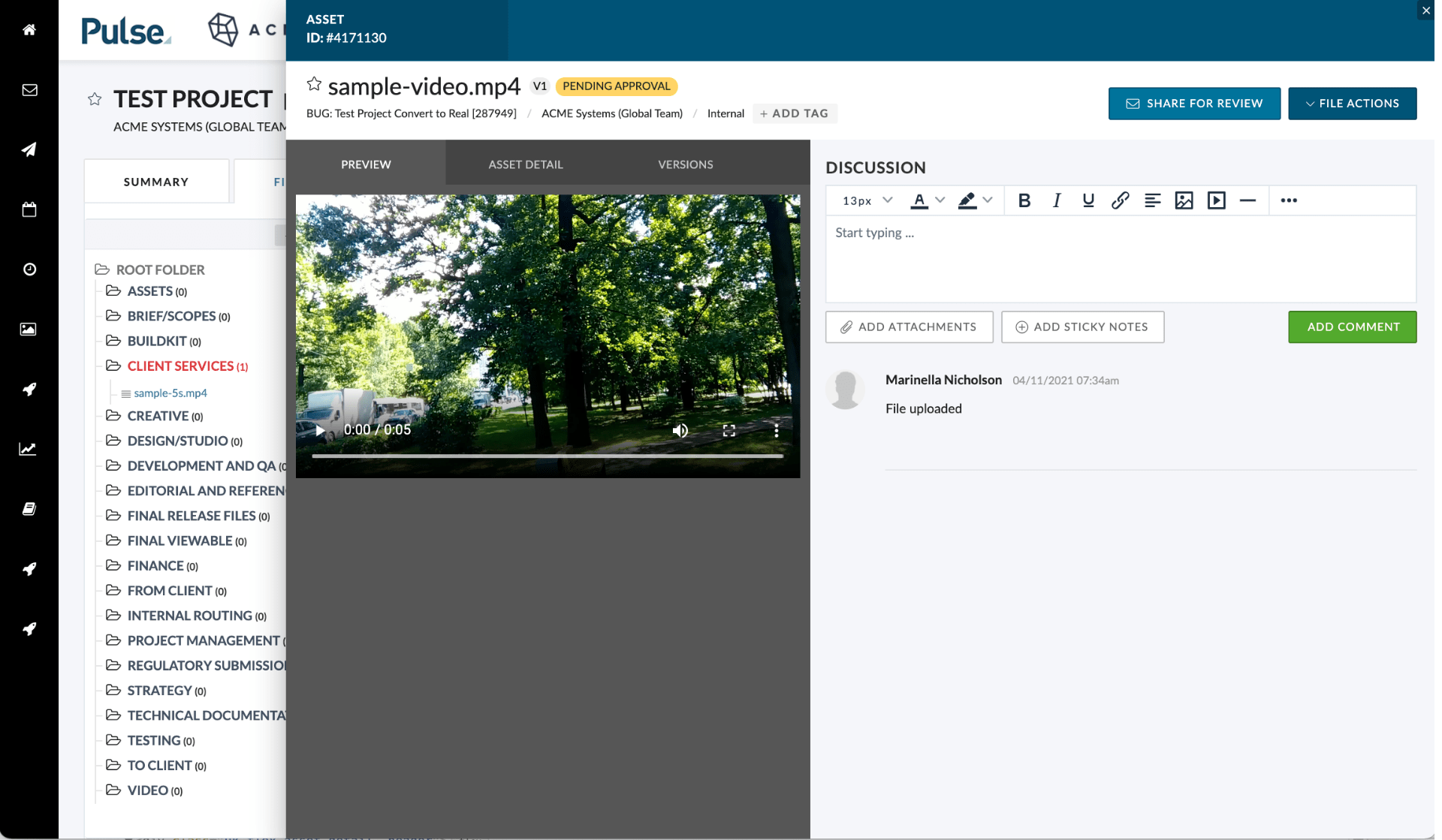
Task: Click ADD STICKY NOTES button
Action: coord(1083,327)
